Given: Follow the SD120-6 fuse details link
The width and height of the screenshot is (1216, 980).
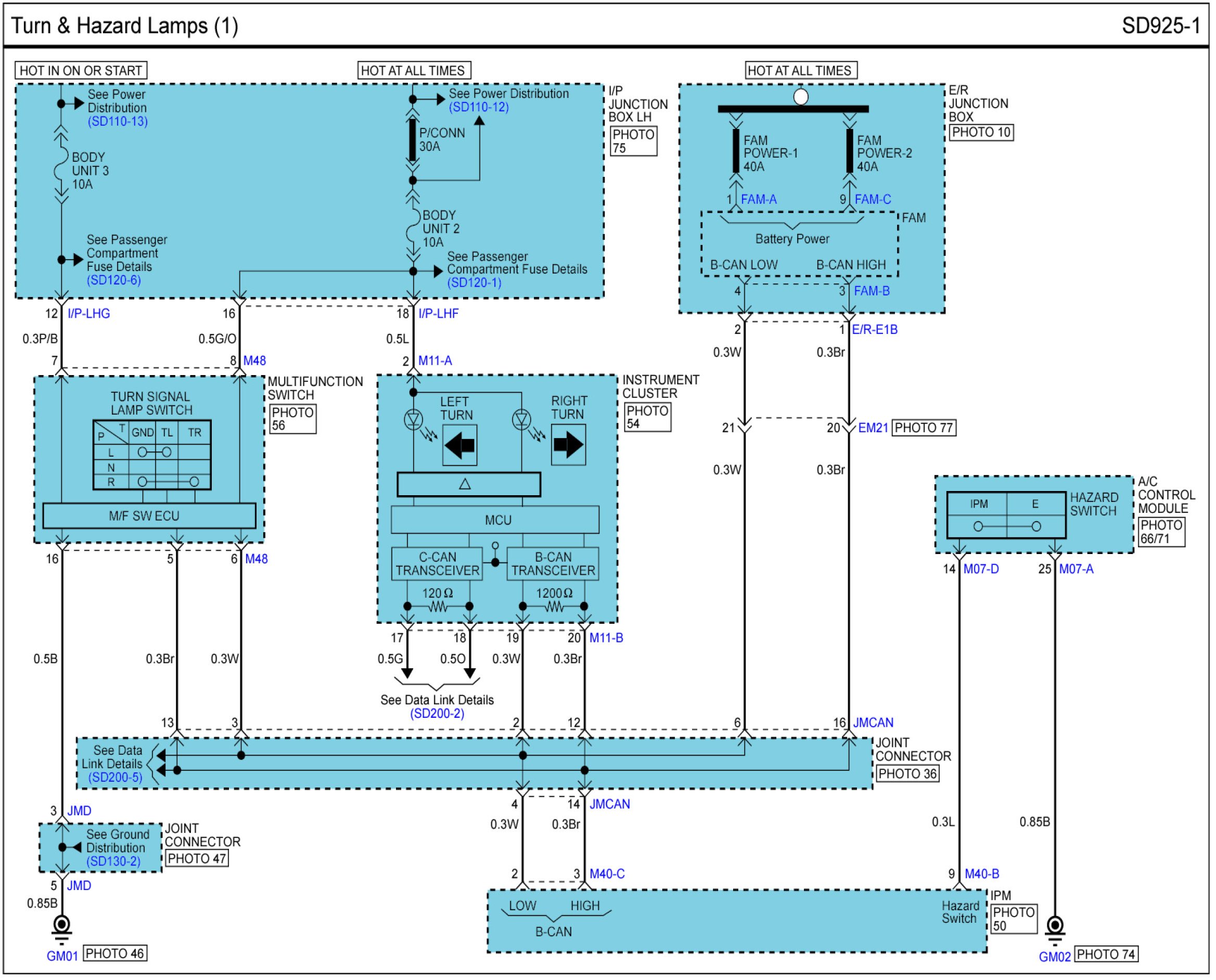Looking at the screenshot, I should coord(113,280).
